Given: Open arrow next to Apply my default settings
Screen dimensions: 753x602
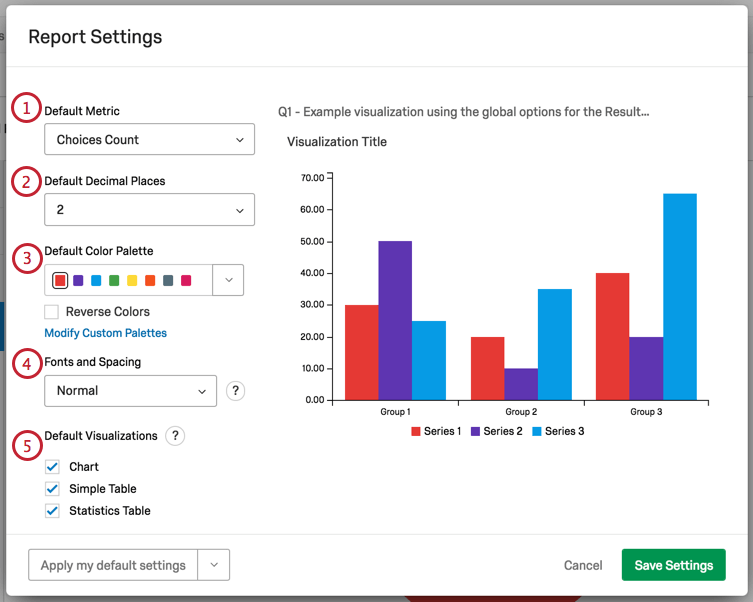Looking at the screenshot, I should tap(214, 565).
